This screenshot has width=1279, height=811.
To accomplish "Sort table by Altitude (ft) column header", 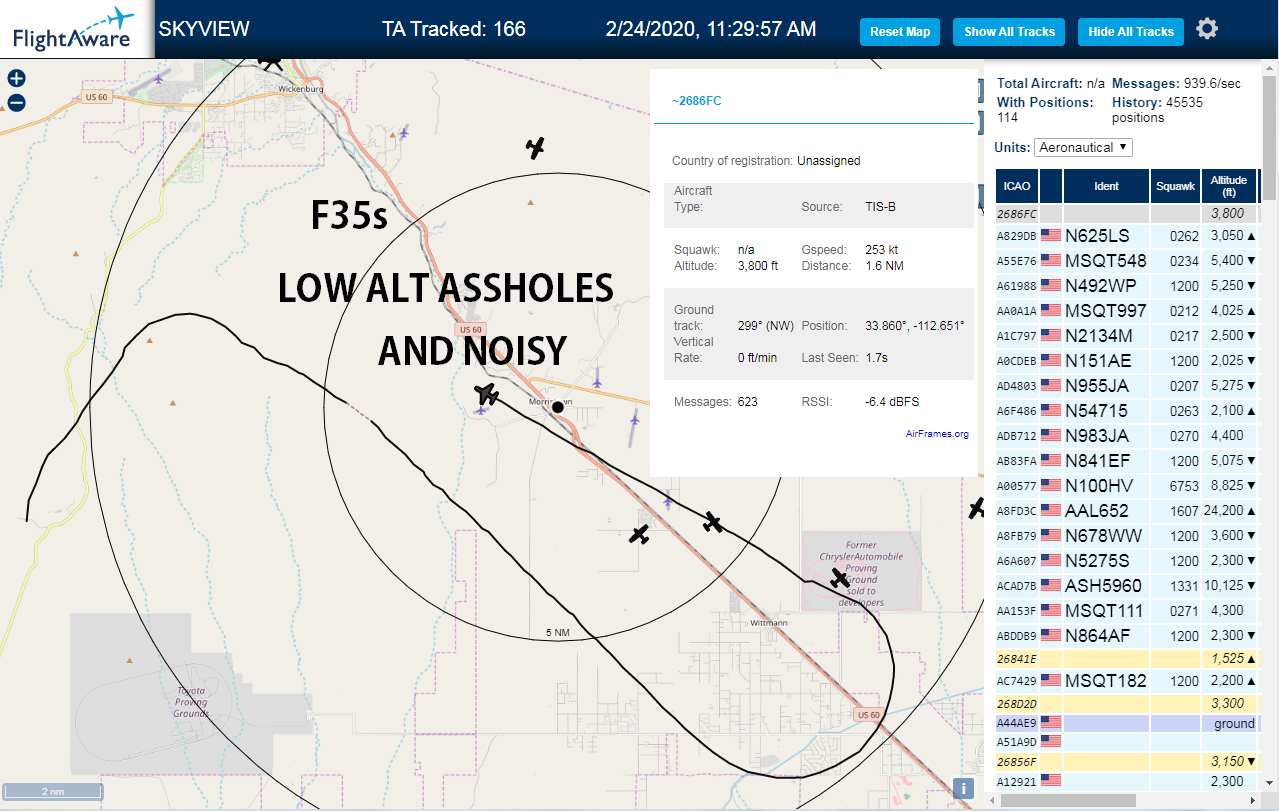I will [x=1229, y=186].
